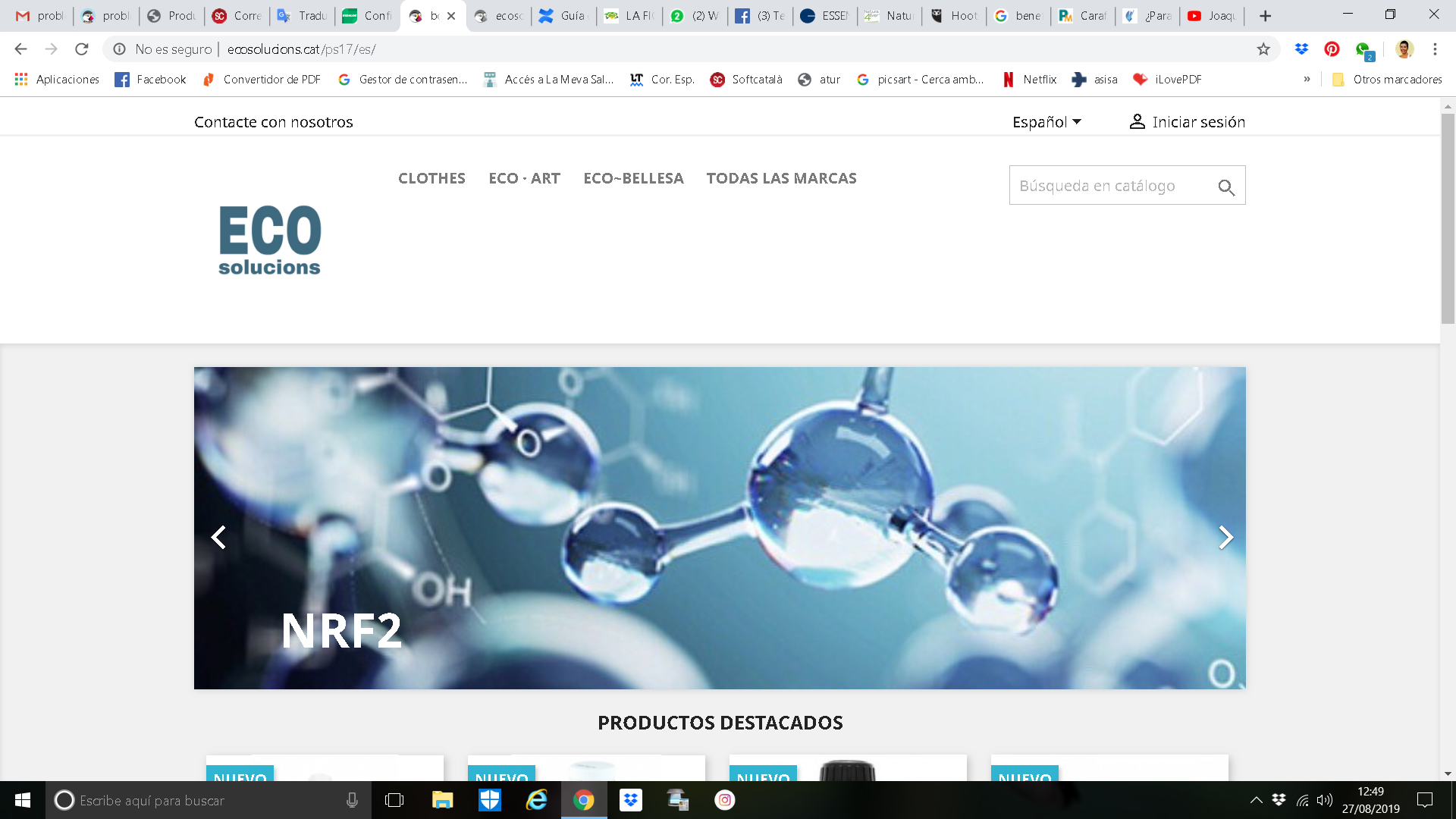The width and height of the screenshot is (1456, 819).
Task: Bookmark this page with star icon
Action: pos(1263,49)
